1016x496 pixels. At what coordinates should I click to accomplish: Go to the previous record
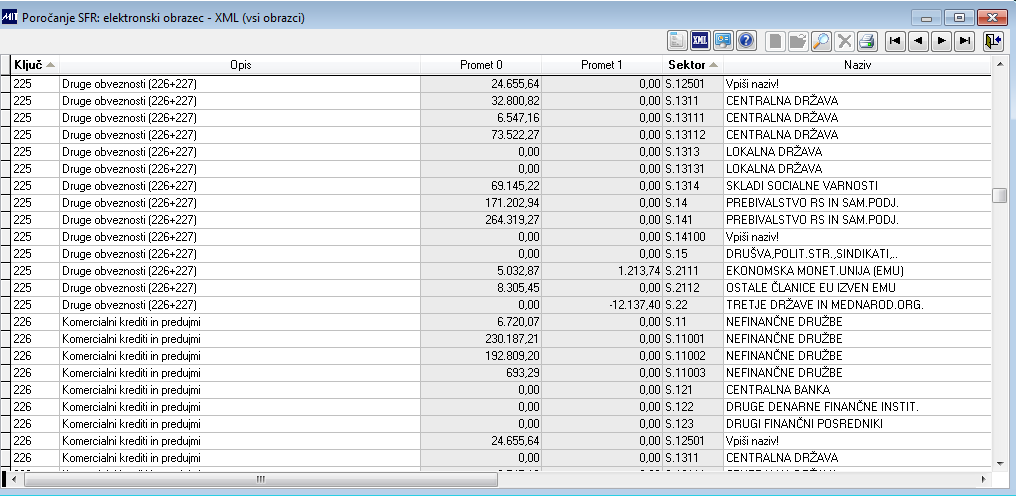[918, 41]
